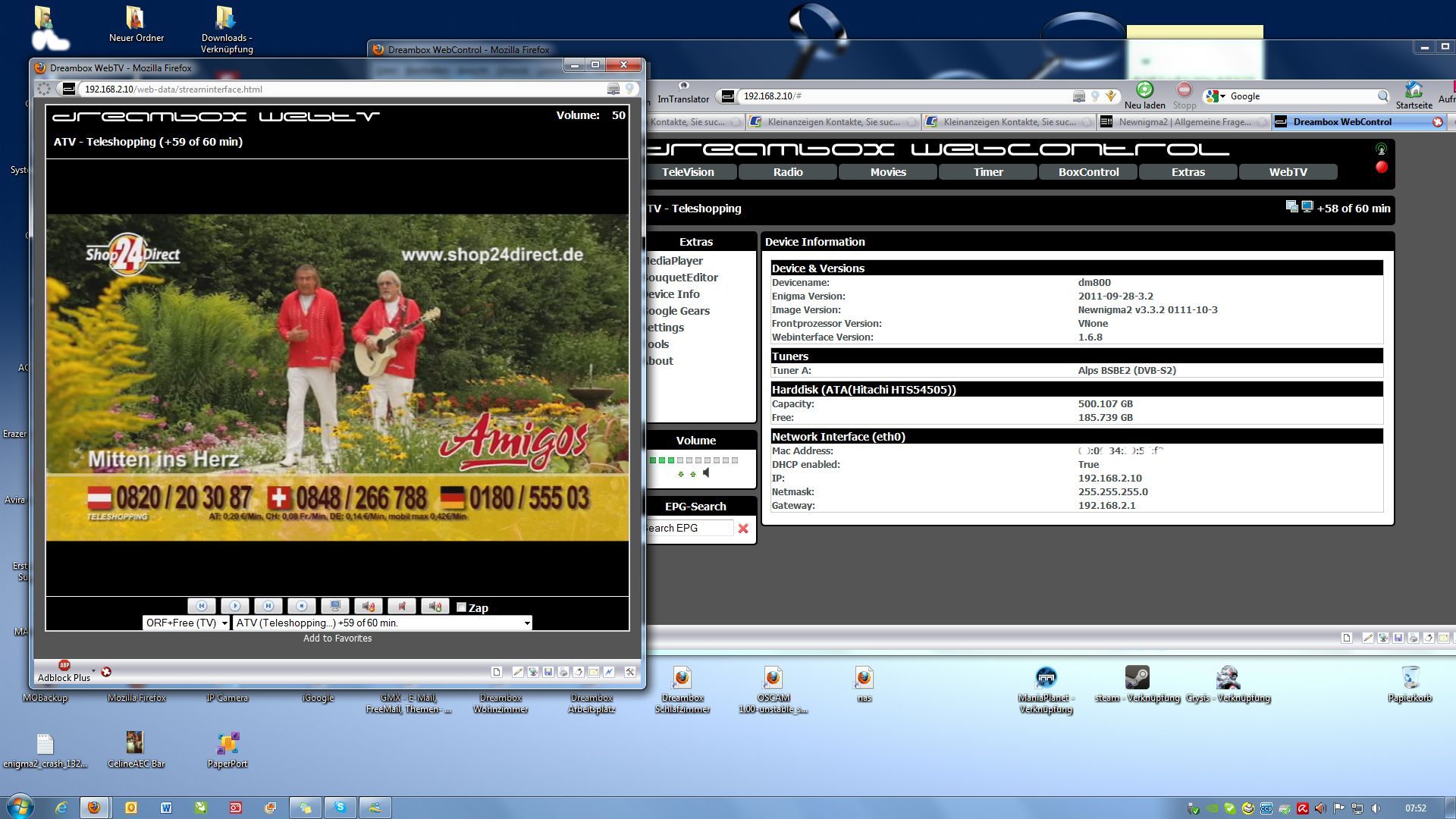This screenshot has width=1456, height=819.
Task: Open ManiaPlanet desktop shortcut
Action: [1046, 690]
